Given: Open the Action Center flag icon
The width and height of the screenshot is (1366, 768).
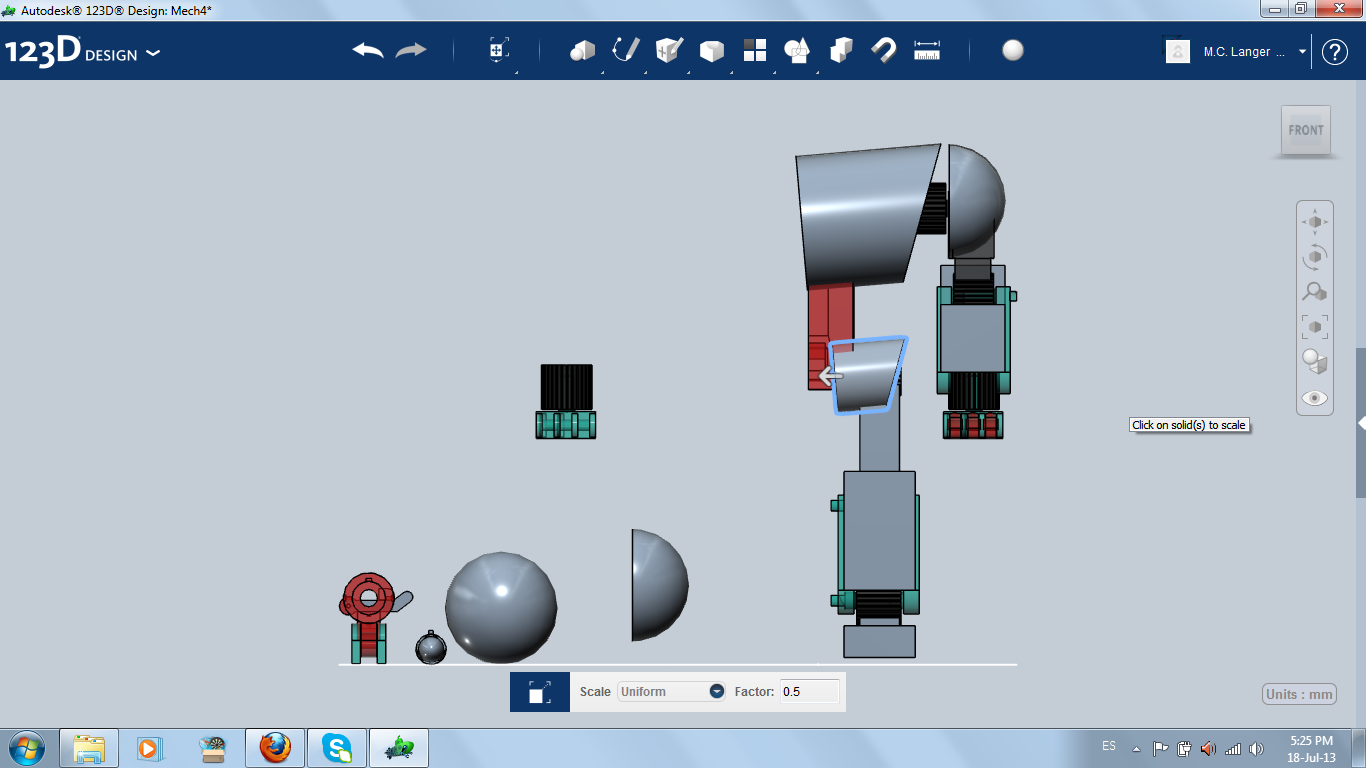Looking at the screenshot, I should tap(1161, 748).
